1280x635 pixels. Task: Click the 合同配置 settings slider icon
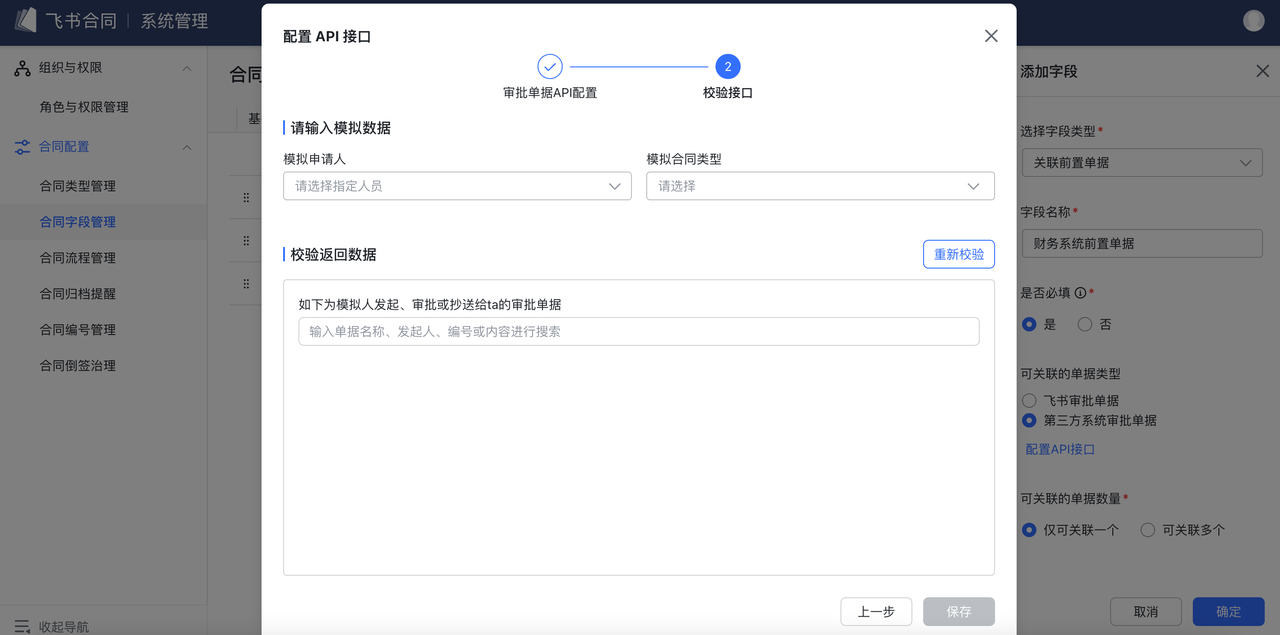click(22, 147)
